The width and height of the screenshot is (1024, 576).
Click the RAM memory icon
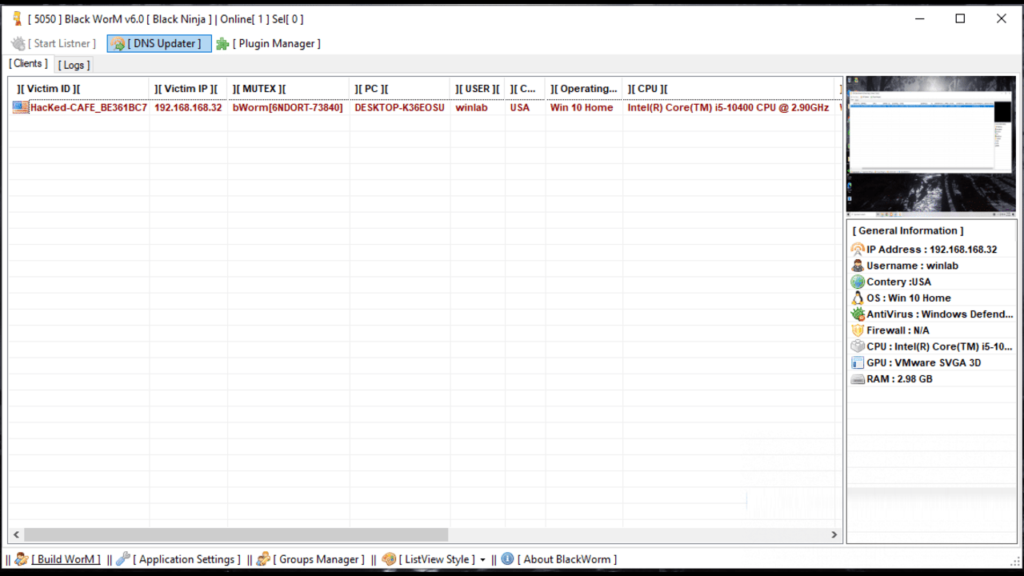tap(857, 379)
